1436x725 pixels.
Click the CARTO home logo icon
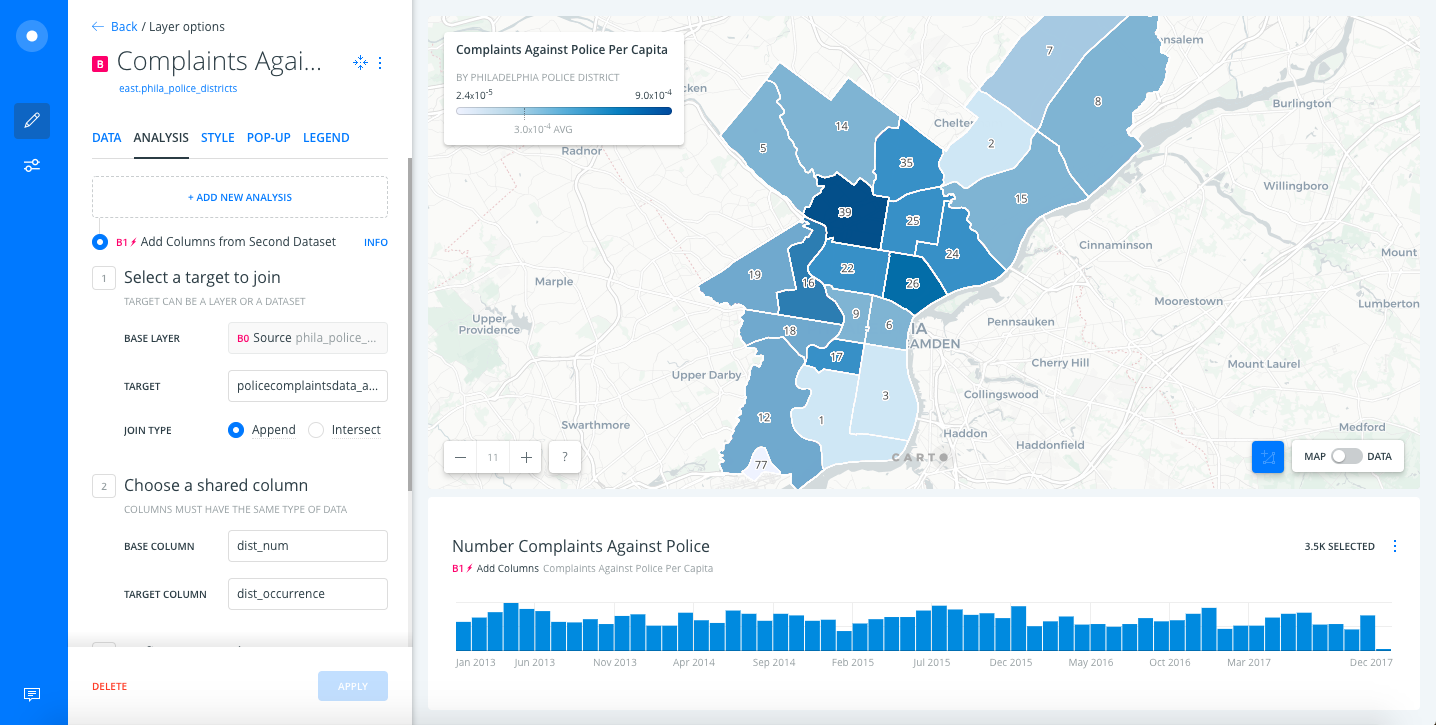32,36
